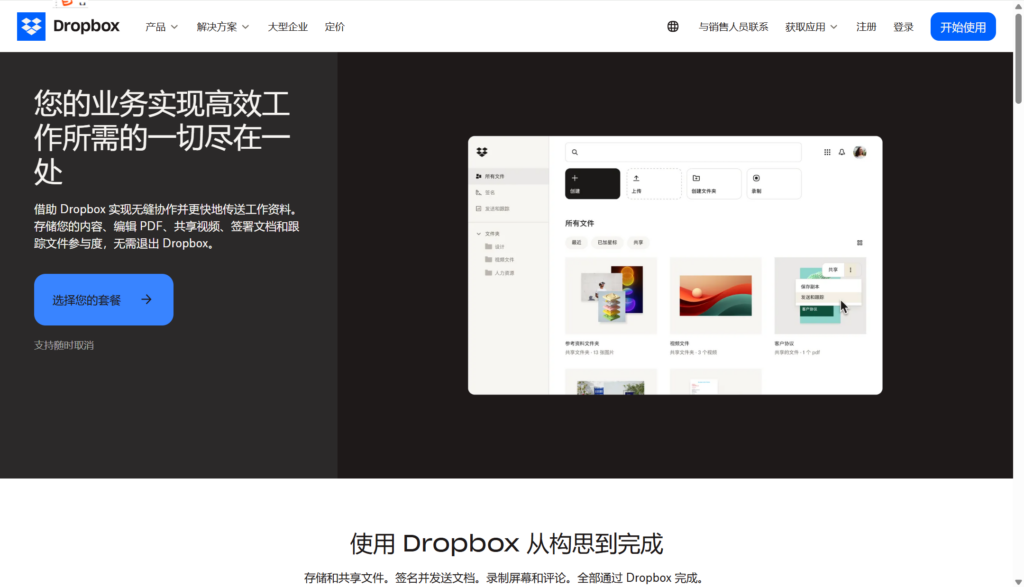Expand the 解决方案 dropdown menu
This screenshot has width=1024, height=587.
point(223,27)
